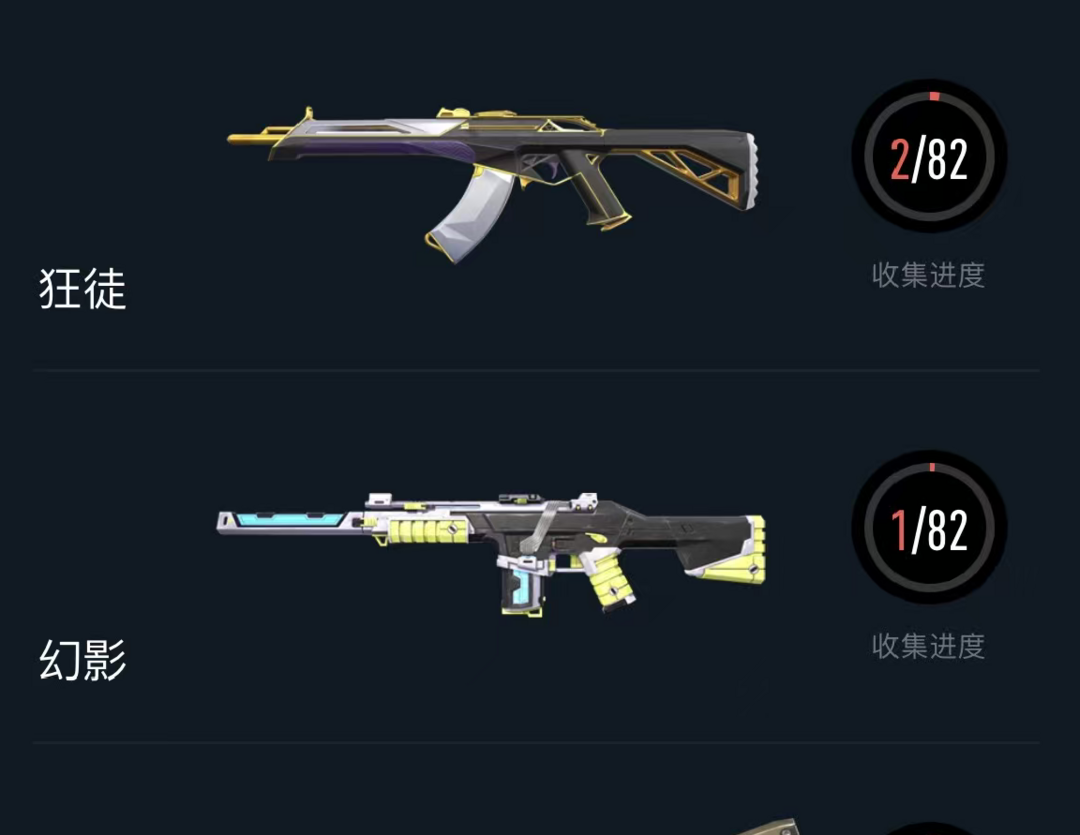Click the gold barrel tip of 狂徒 rifle

pyautogui.click(x=249, y=139)
